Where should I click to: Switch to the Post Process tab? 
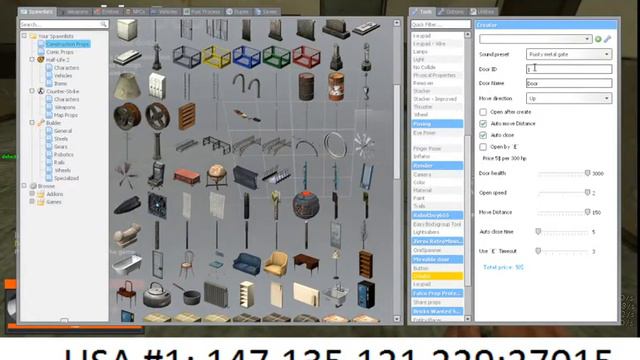(x=202, y=12)
